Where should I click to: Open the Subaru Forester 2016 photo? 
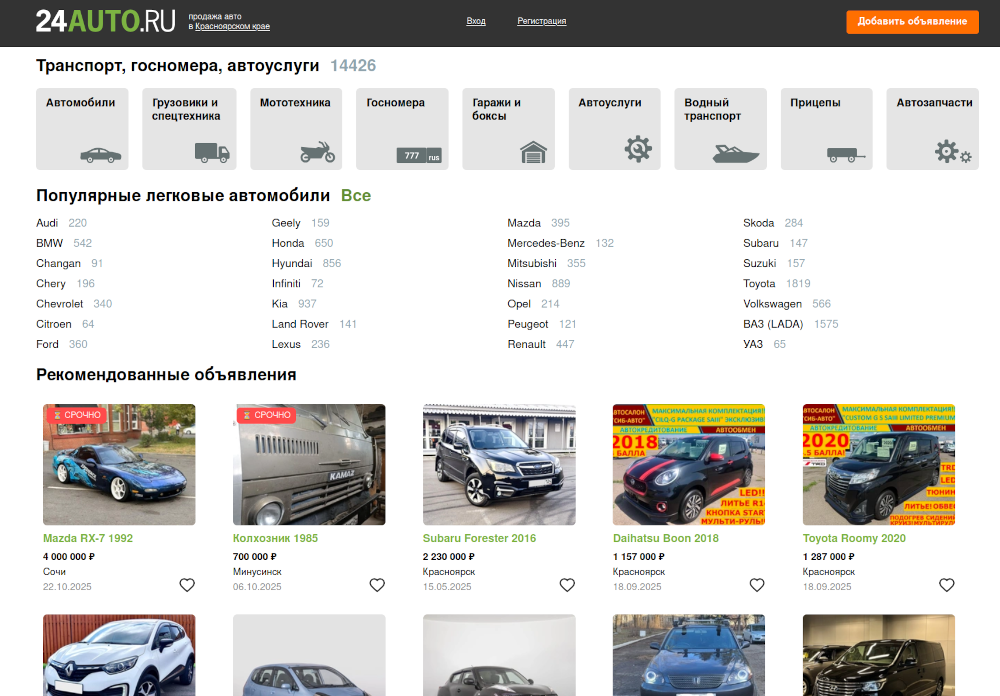click(499, 464)
